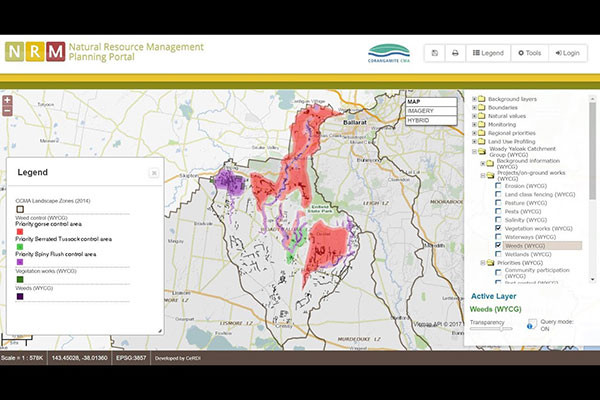Switch the base view to HYBRID

click(431, 120)
